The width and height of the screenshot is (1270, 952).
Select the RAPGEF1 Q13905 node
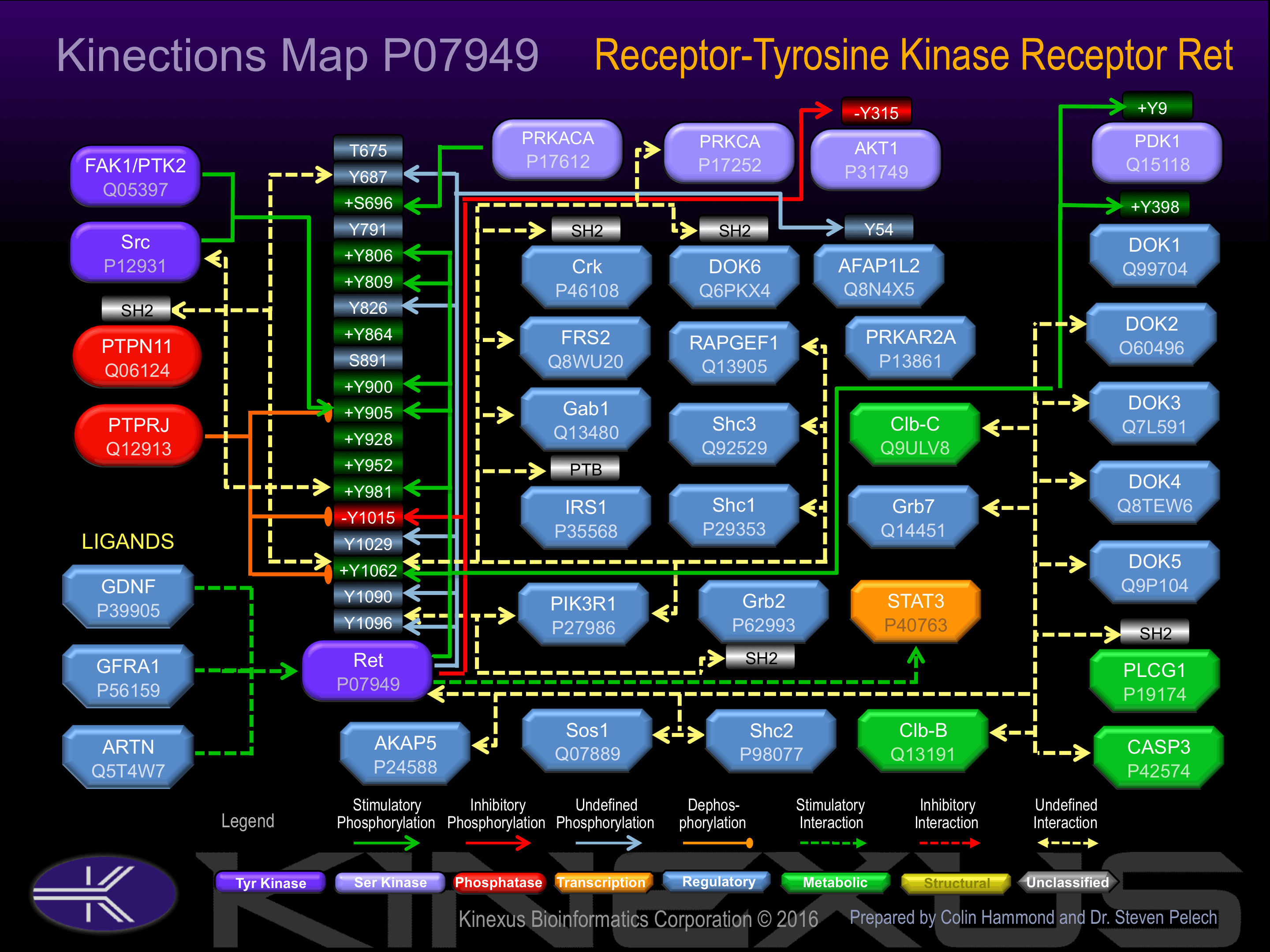pyautogui.click(x=734, y=354)
